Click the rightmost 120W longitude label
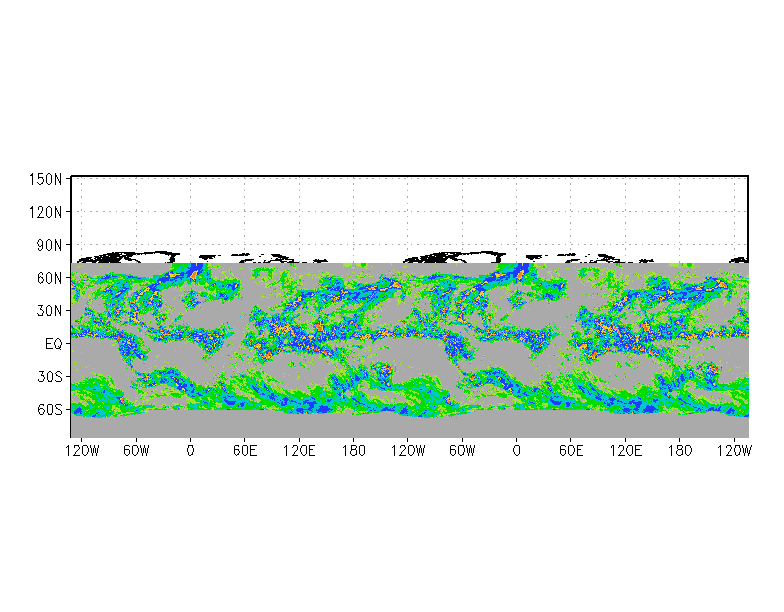Screen dimensions: 784x612 point(734,451)
